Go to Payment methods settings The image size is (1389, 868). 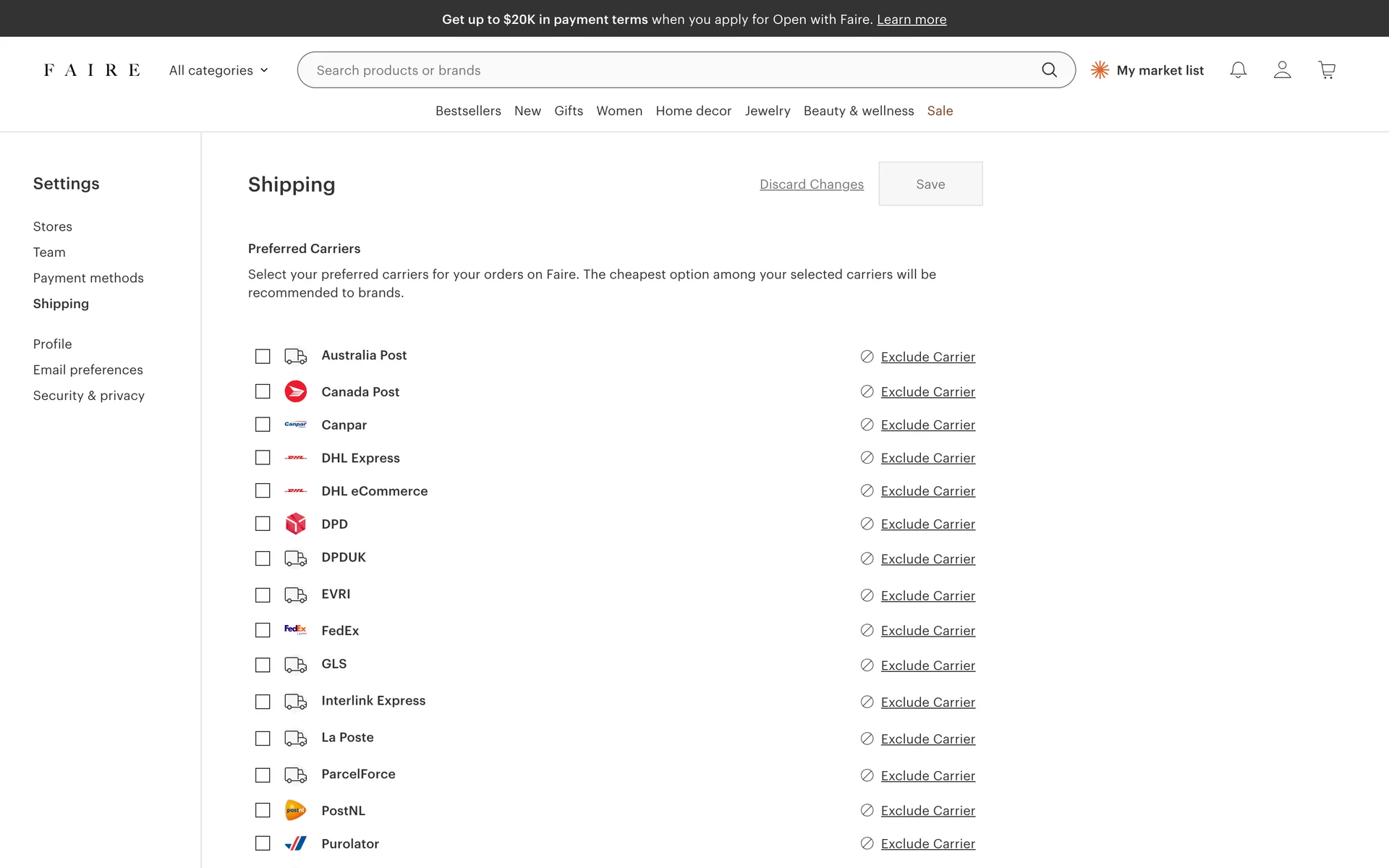(88, 278)
